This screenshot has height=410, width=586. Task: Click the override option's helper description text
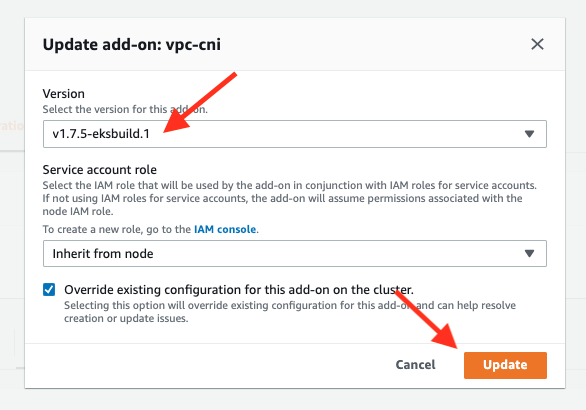290,312
